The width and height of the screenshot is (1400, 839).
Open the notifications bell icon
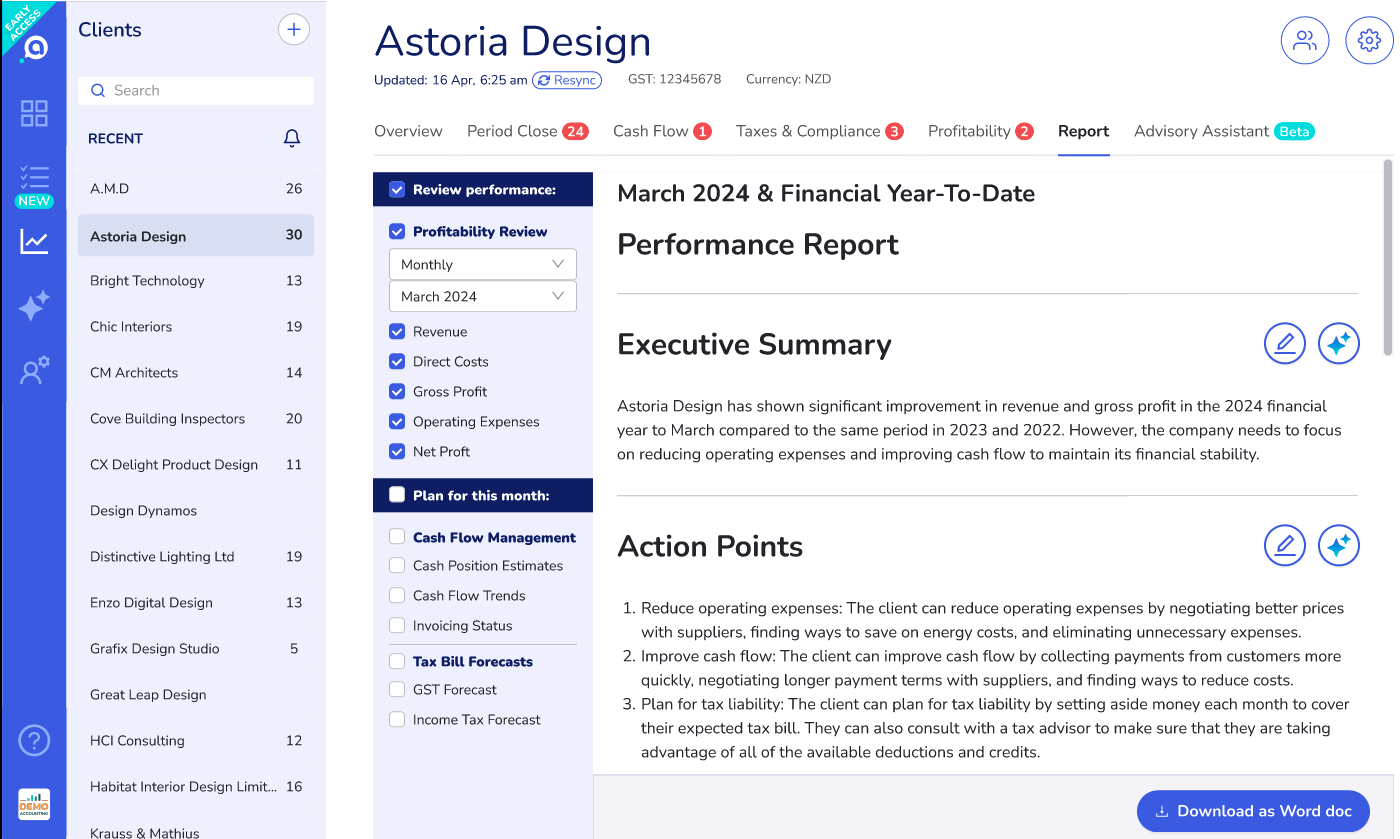click(x=292, y=138)
